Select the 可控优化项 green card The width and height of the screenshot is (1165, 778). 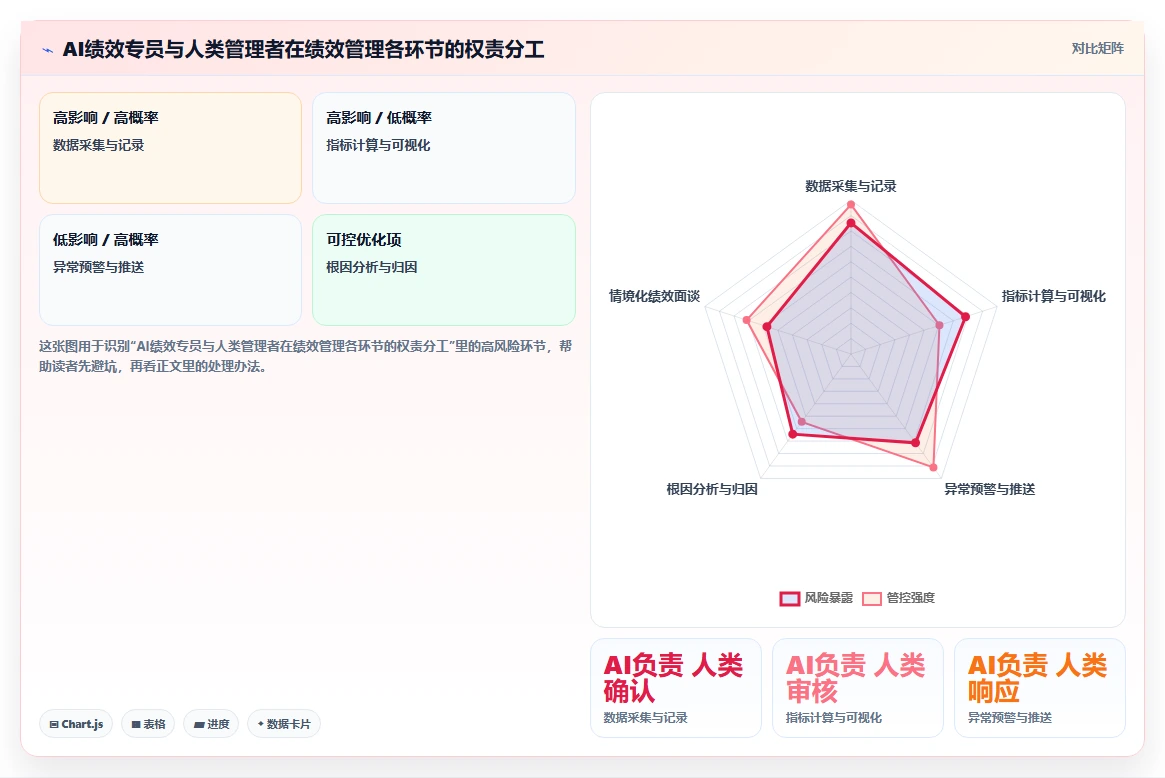444,270
